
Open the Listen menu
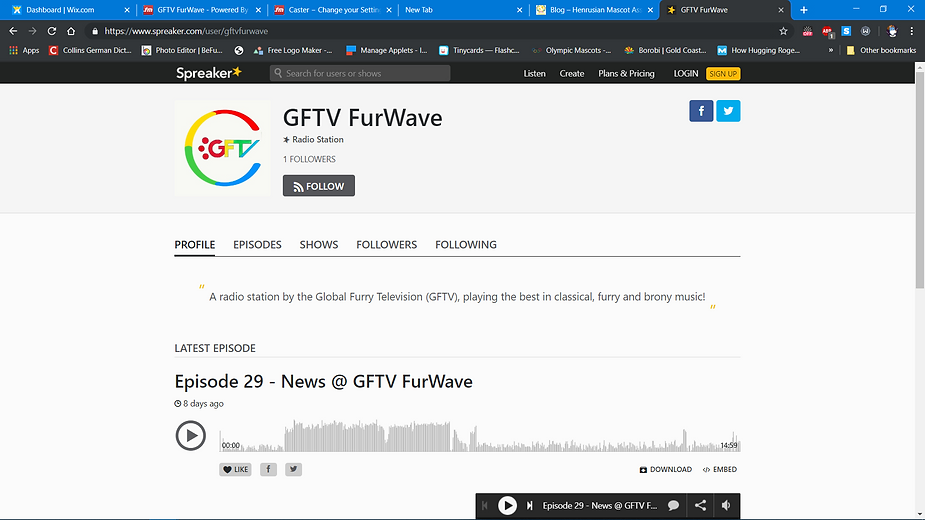(534, 74)
